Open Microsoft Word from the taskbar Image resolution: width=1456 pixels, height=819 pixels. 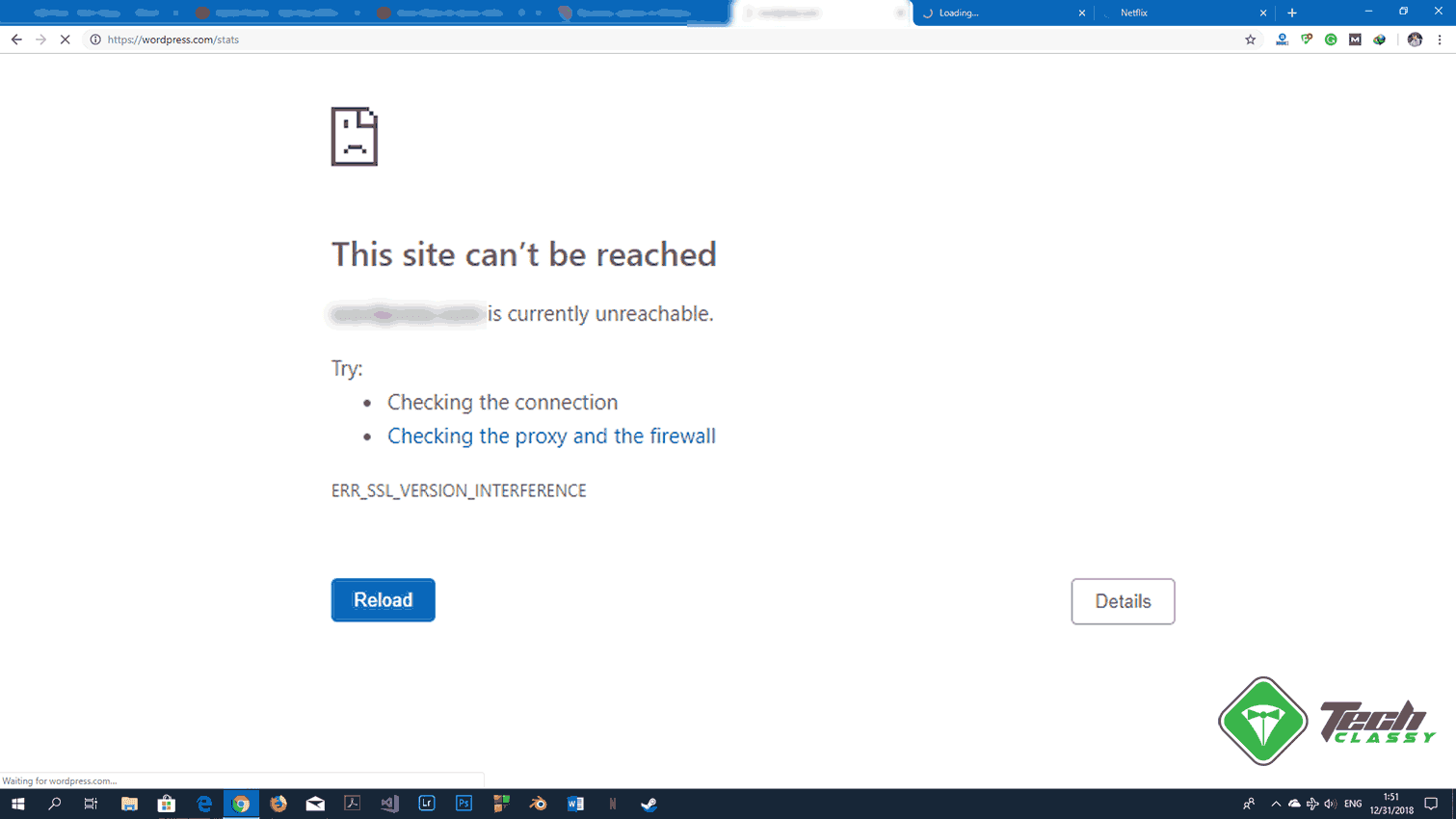(x=575, y=805)
